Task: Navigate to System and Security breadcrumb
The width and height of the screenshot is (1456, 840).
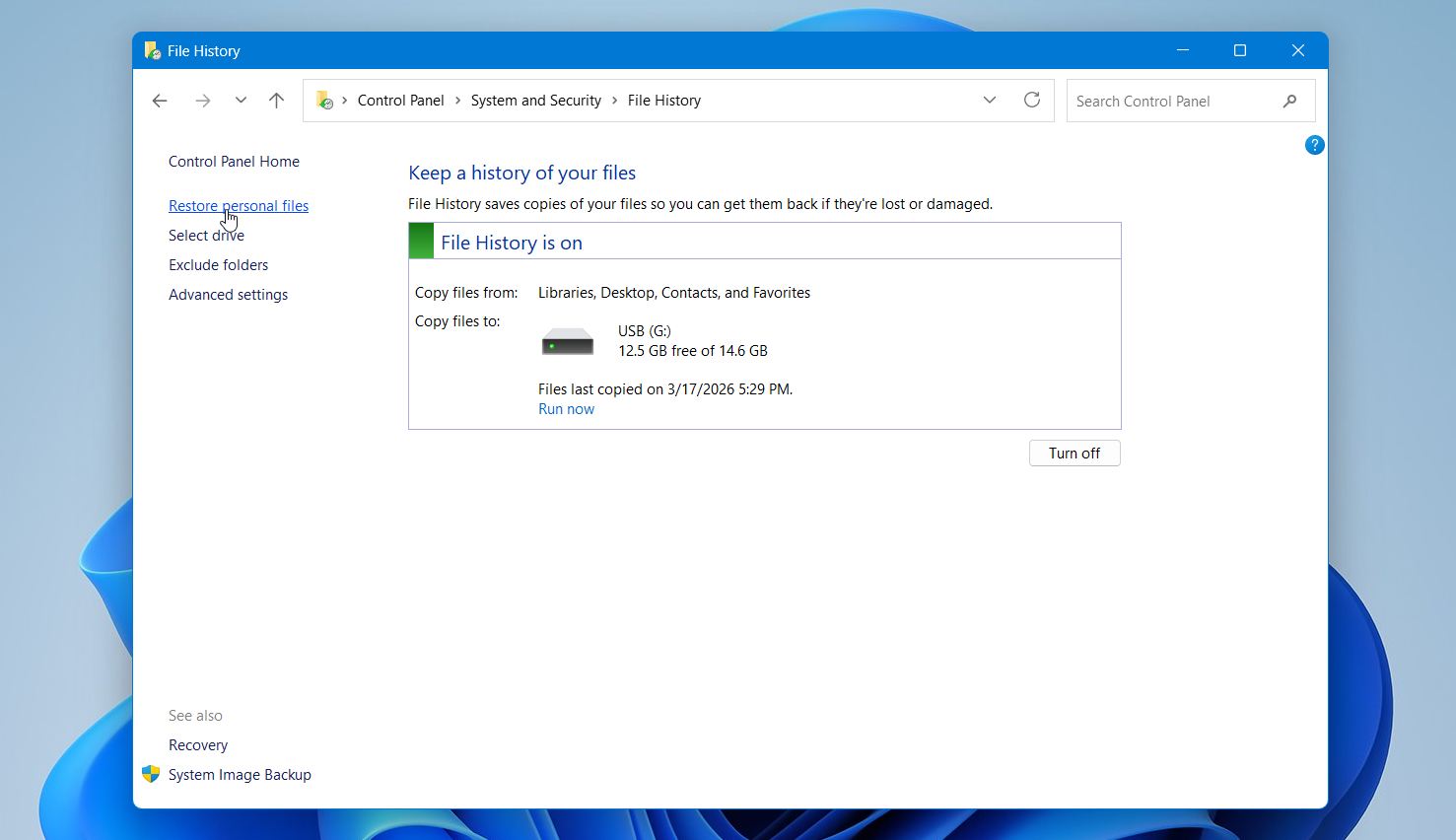Action: point(535,100)
